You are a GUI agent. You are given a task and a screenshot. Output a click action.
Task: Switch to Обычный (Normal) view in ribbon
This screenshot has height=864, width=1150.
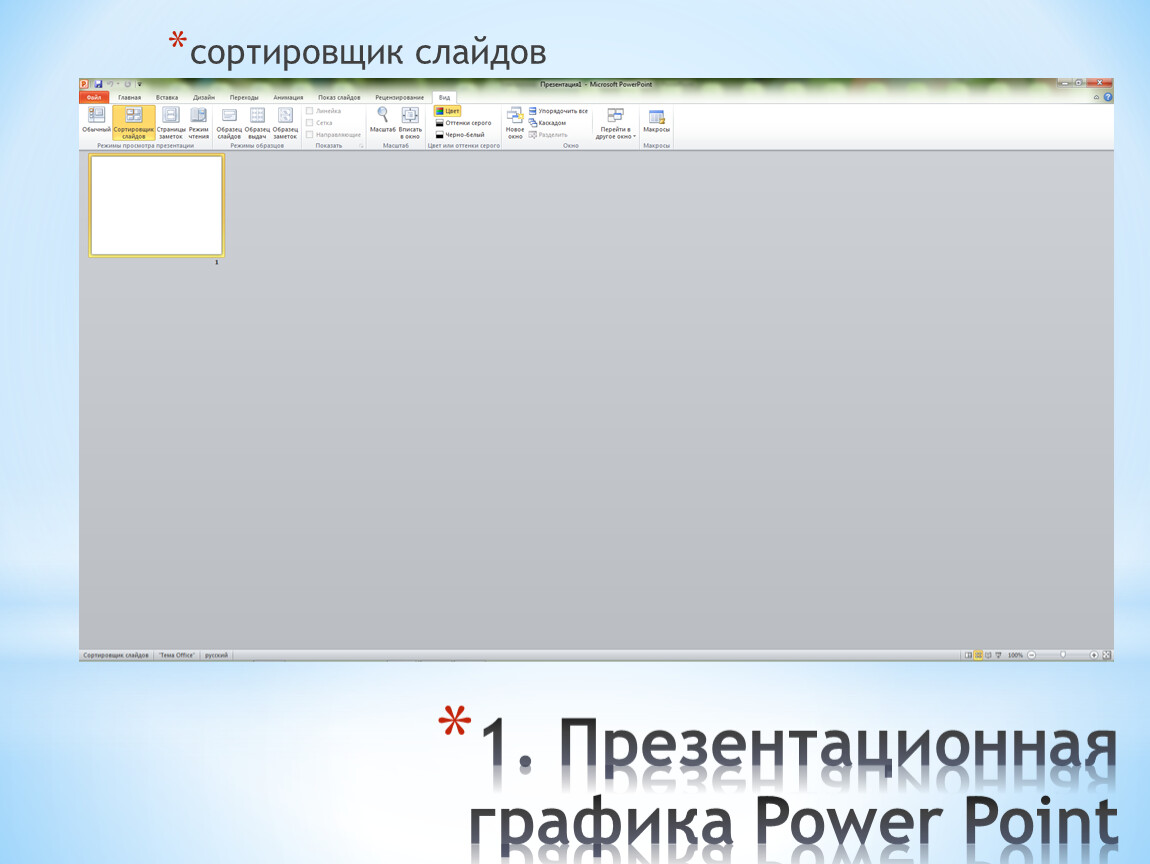pos(96,121)
